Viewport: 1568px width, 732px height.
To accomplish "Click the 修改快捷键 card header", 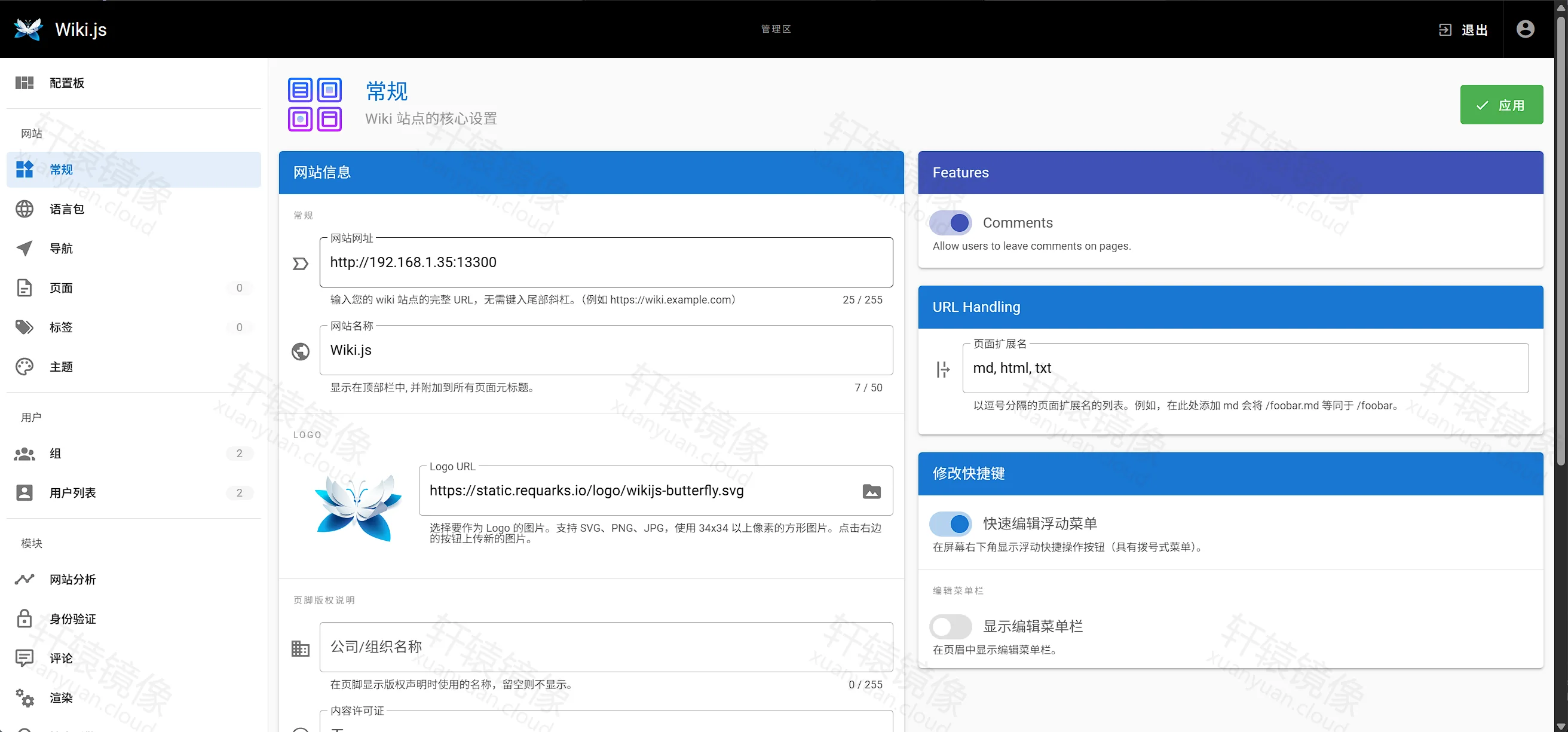I will point(1230,473).
